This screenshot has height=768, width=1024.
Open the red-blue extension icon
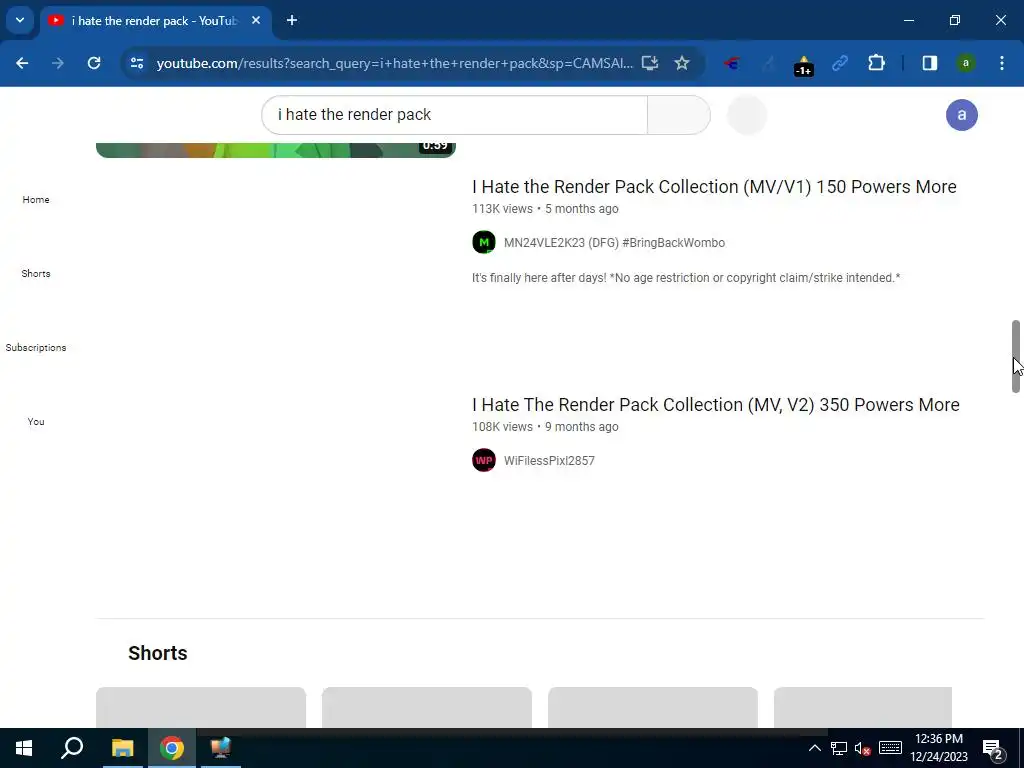(x=731, y=63)
